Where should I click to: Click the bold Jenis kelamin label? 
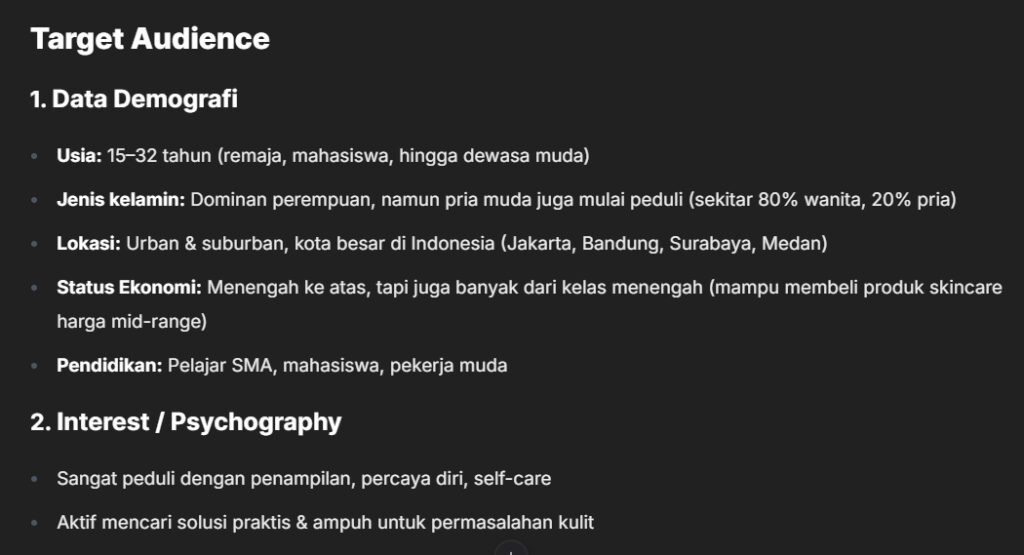pos(121,200)
